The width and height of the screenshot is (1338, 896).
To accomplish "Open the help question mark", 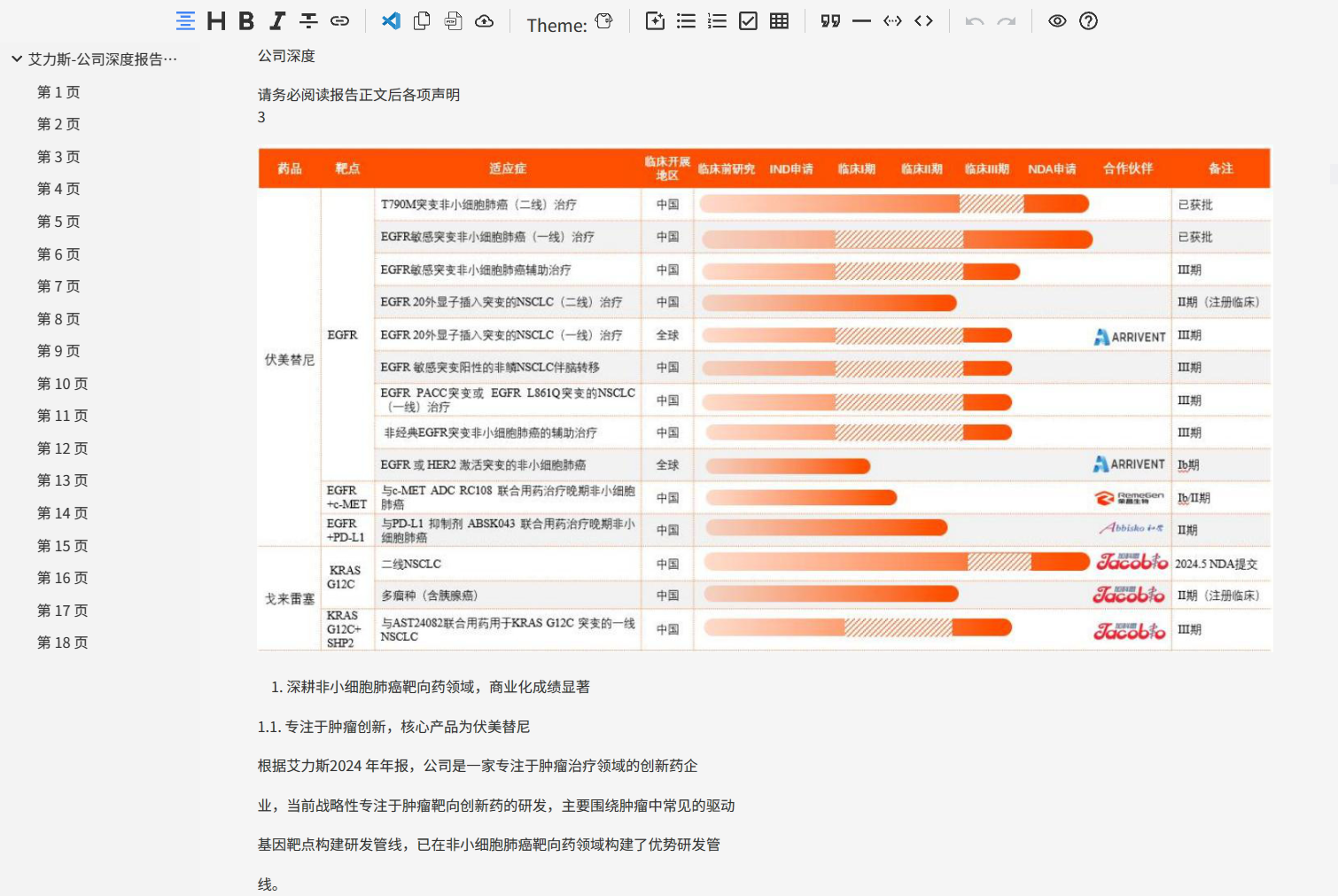I will tap(1088, 20).
